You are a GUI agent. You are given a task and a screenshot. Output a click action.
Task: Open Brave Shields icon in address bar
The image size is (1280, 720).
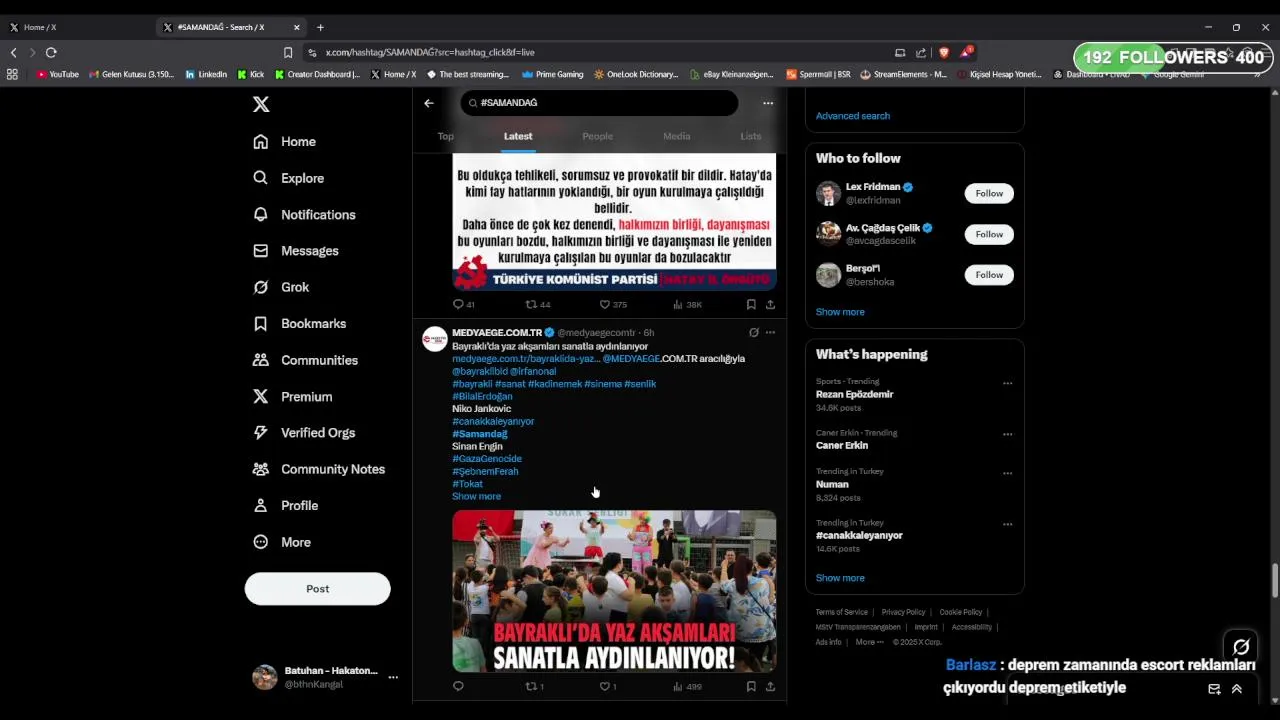tap(943, 52)
